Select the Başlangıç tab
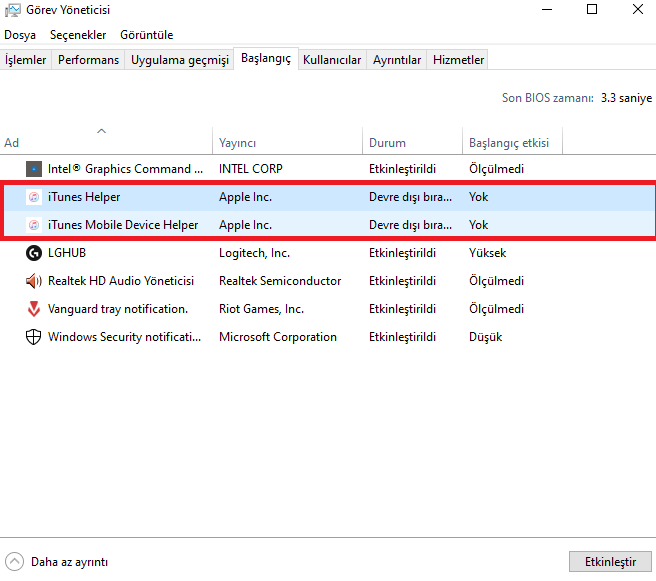Screen dimensions: 656x581 266,59
